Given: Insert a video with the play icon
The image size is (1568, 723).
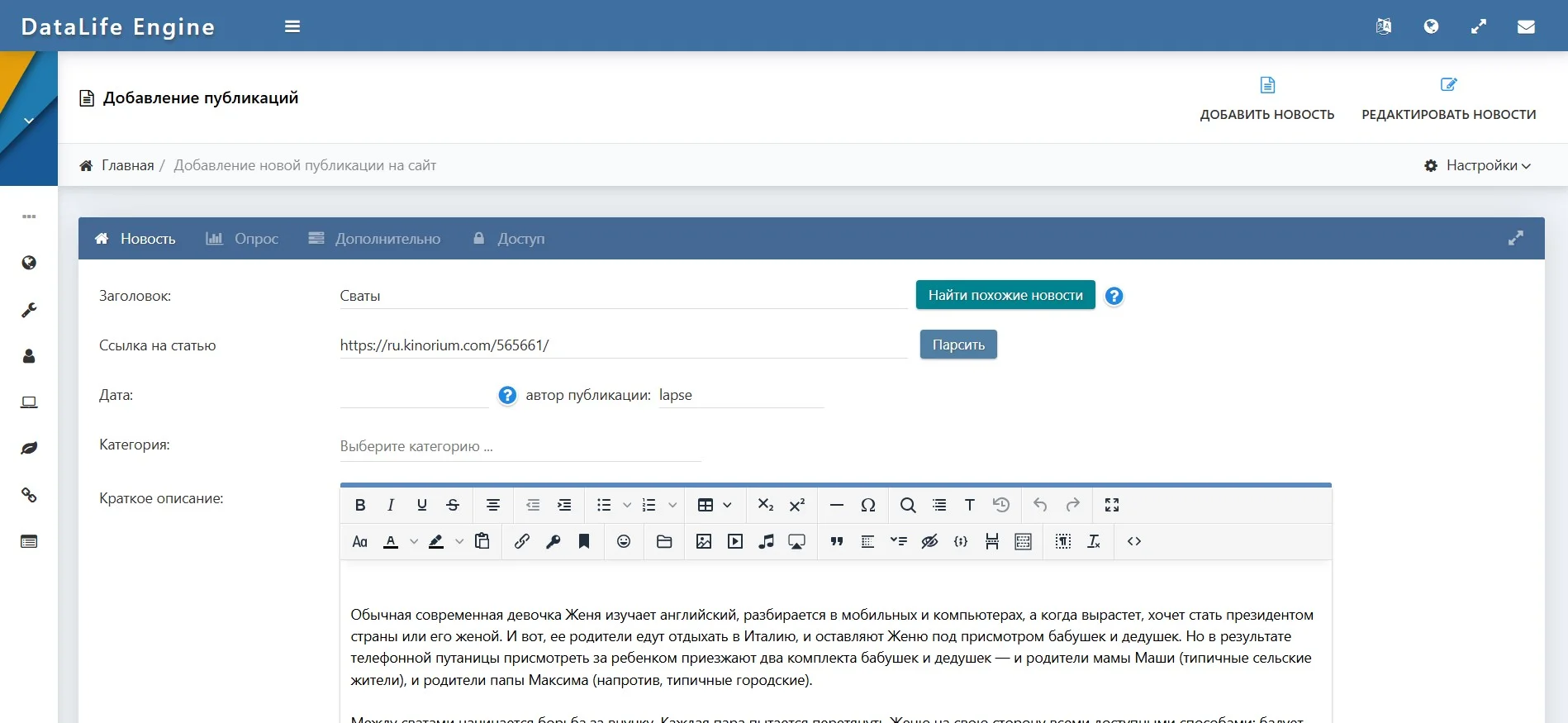Looking at the screenshot, I should (x=735, y=541).
